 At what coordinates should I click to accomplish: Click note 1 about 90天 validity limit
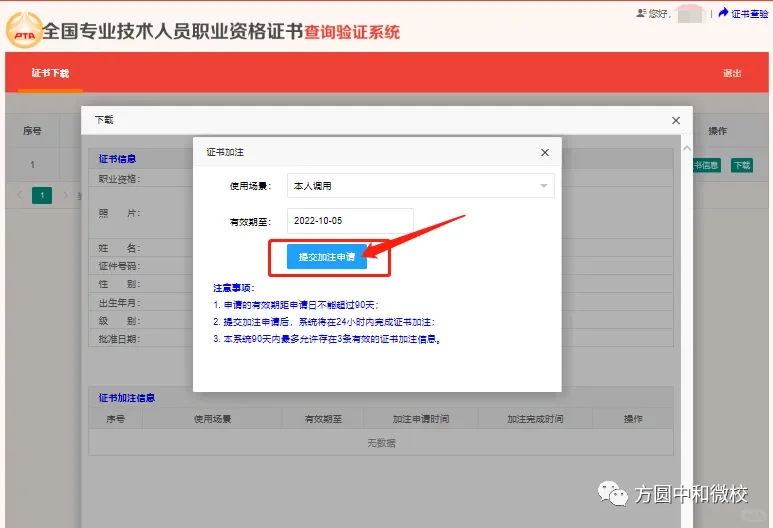(x=296, y=305)
